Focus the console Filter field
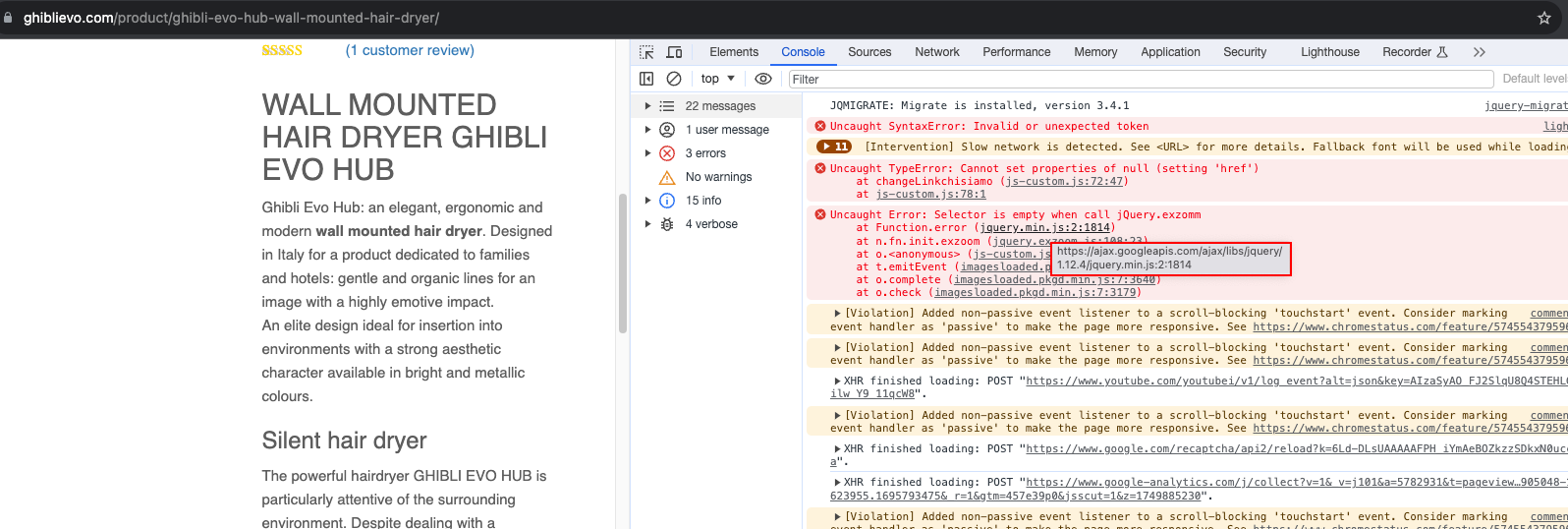This screenshot has width=1568, height=529. click(1141, 79)
